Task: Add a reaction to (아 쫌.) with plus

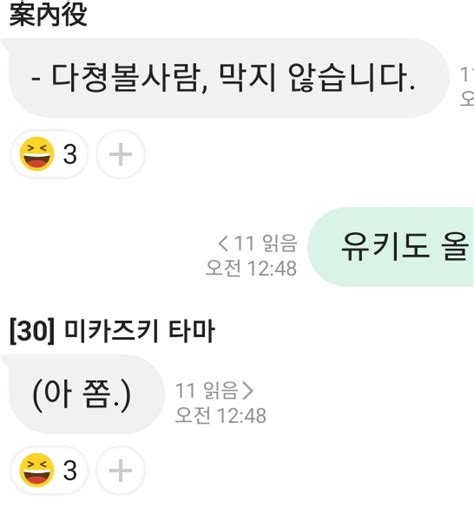Action: [121, 470]
